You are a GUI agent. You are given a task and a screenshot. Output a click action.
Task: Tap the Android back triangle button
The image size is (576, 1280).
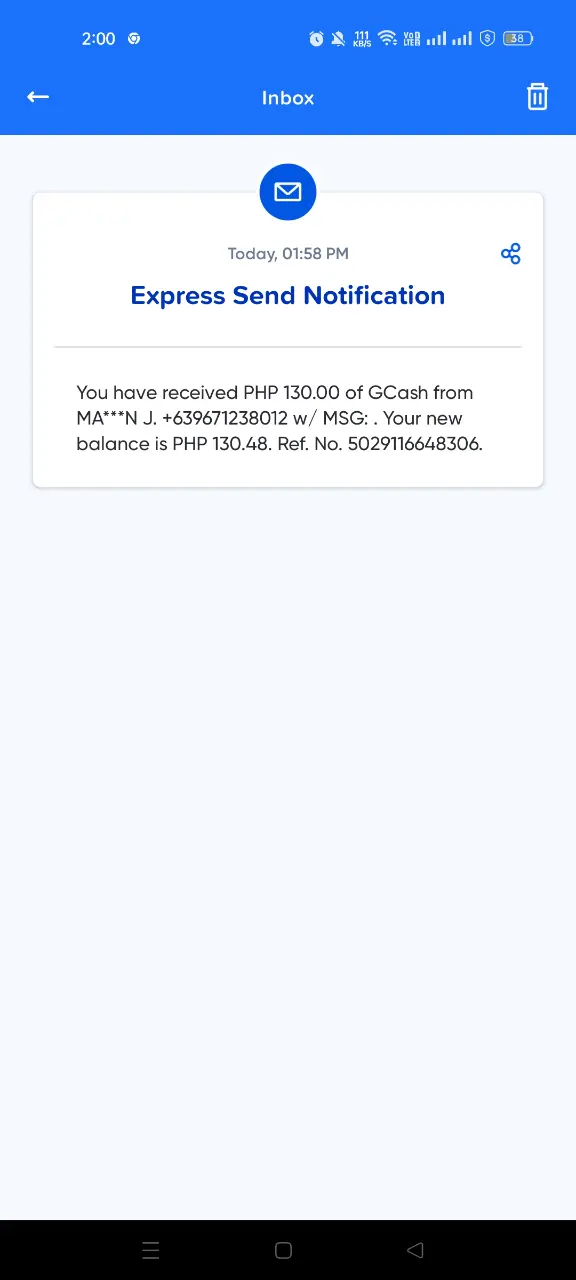(x=415, y=1250)
